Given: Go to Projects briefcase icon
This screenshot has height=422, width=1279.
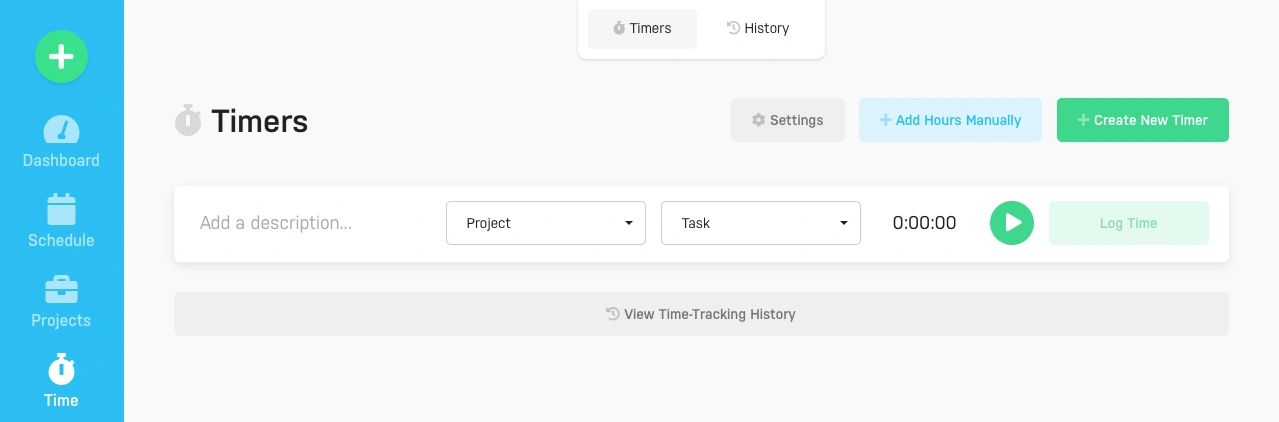Looking at the screenshot, I should [62, 290].
